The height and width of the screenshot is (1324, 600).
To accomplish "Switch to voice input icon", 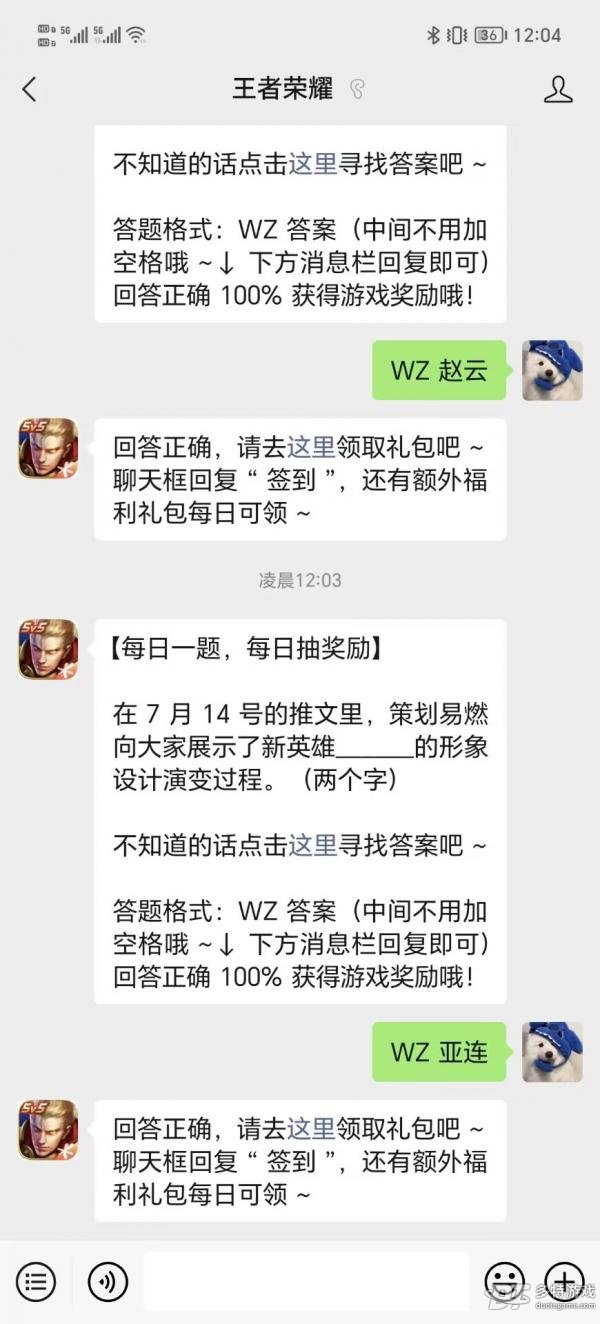I will coord(108,1280).
